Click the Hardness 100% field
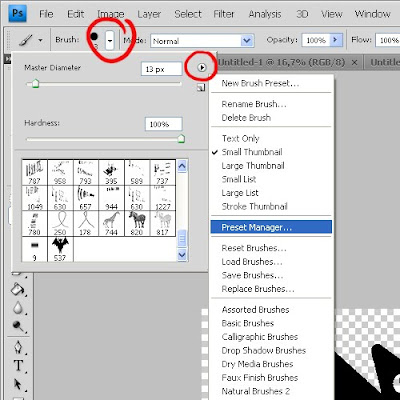This screenshot has height=400, width=400. (x=163, y=124)
